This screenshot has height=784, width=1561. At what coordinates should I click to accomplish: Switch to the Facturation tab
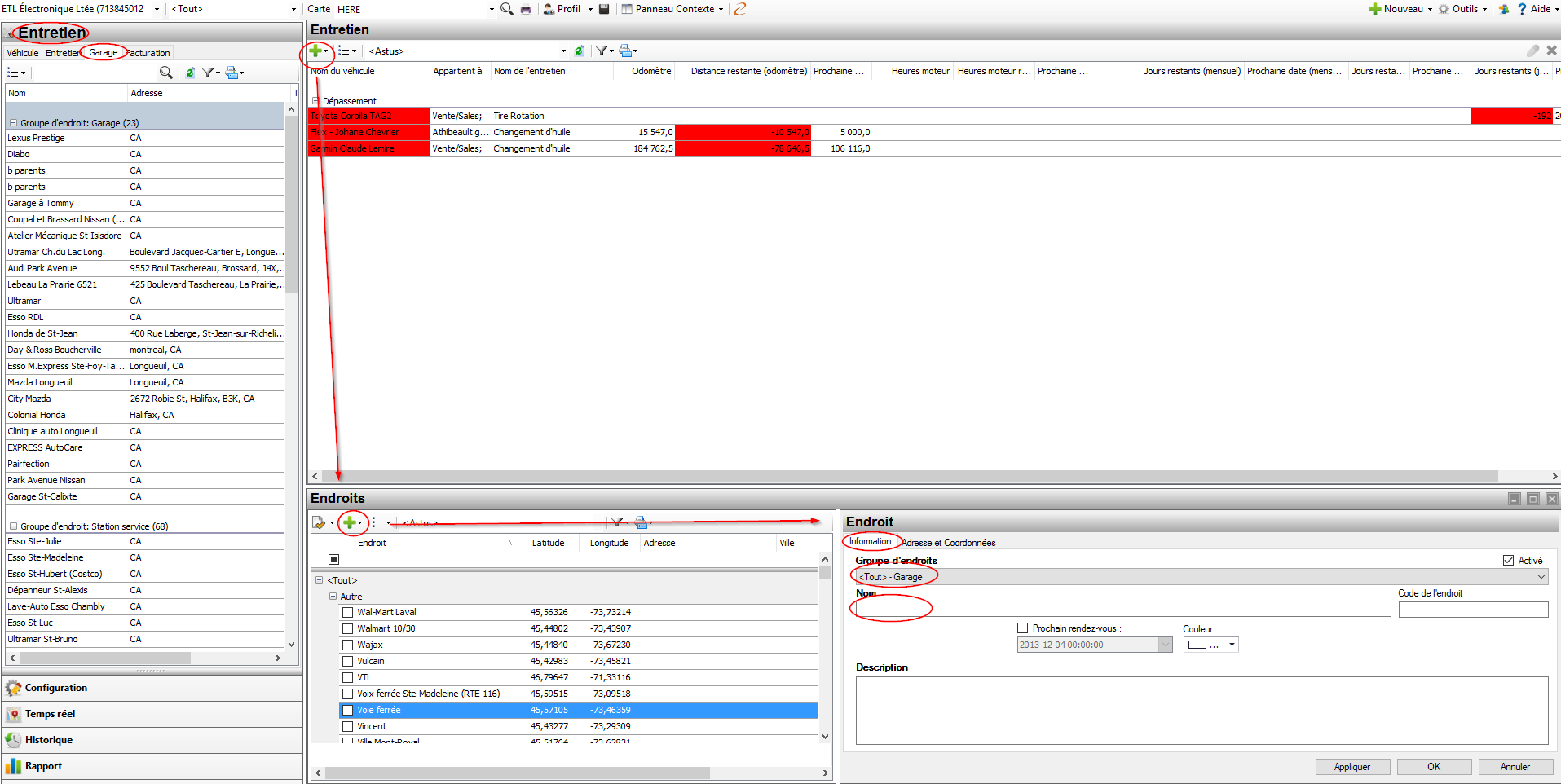(149, 53)
